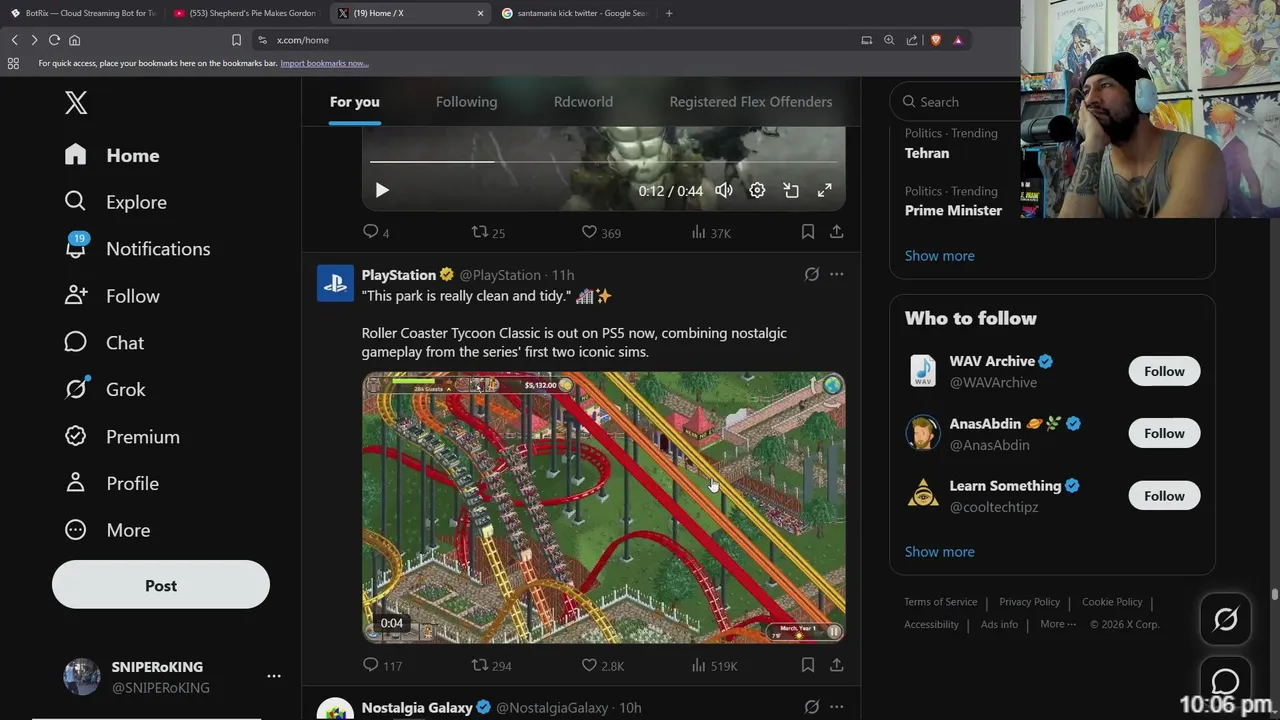Image resolution: width=1280 pixels, height=720 pixels.
Task: Switch to the Rdcworld tab
Action: coord(583,102)
